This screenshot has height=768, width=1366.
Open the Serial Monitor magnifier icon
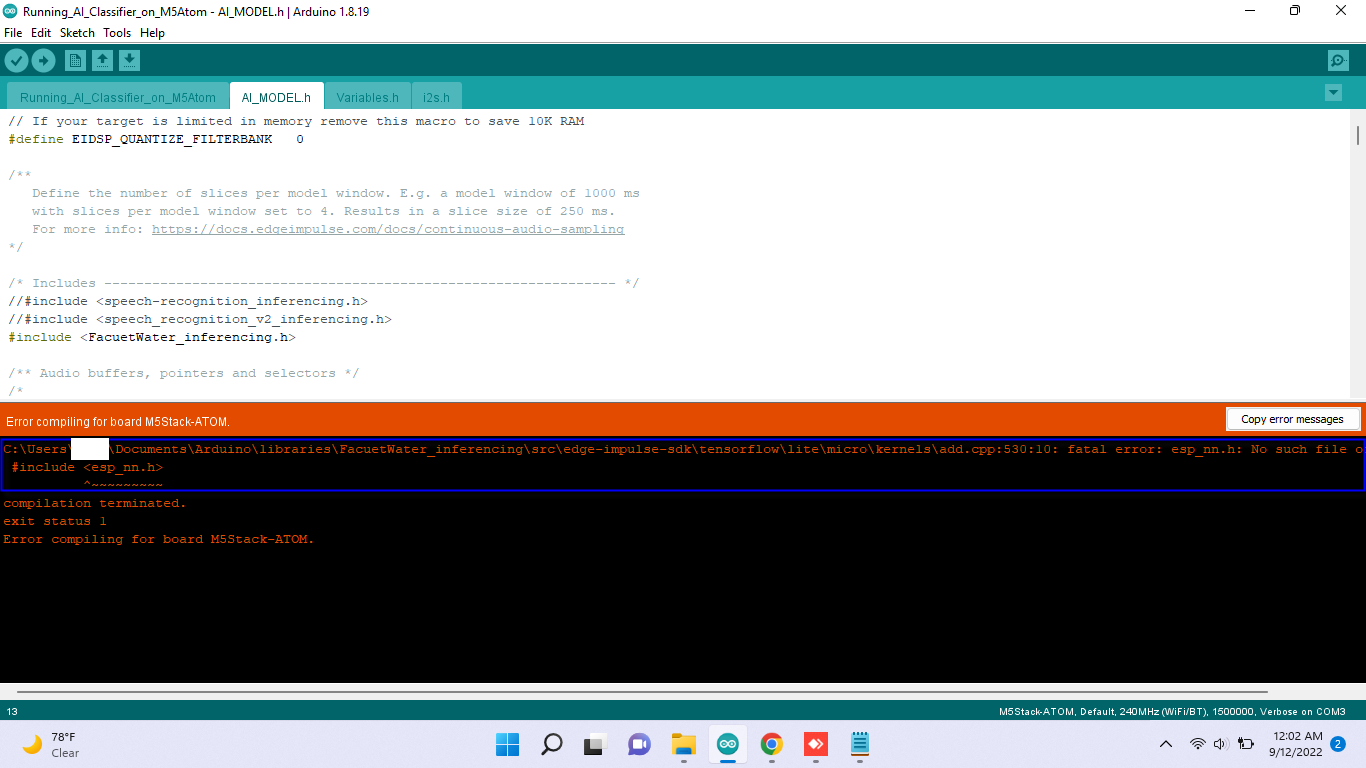(1338, 61)
